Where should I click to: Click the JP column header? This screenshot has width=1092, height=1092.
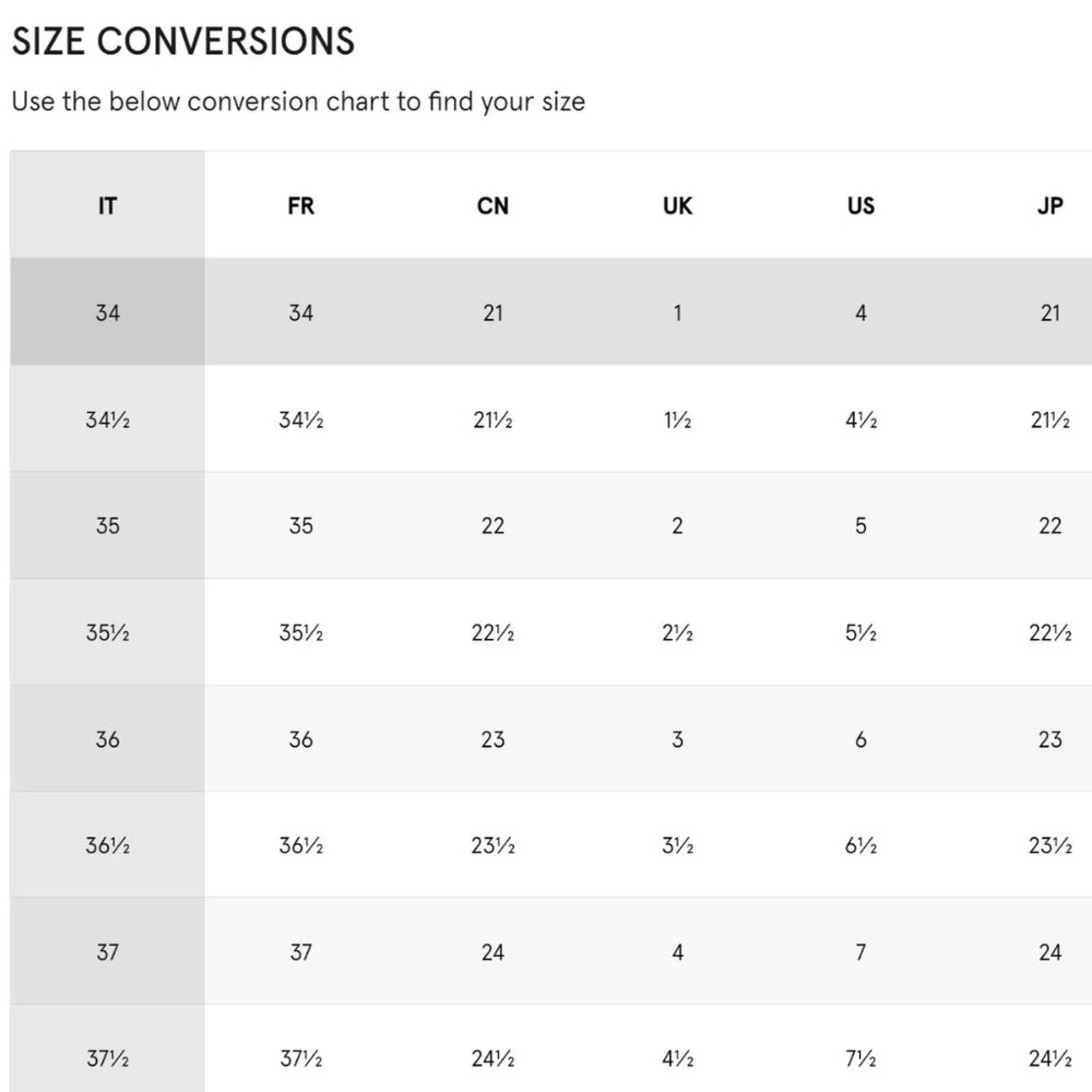coord(1050,205)
